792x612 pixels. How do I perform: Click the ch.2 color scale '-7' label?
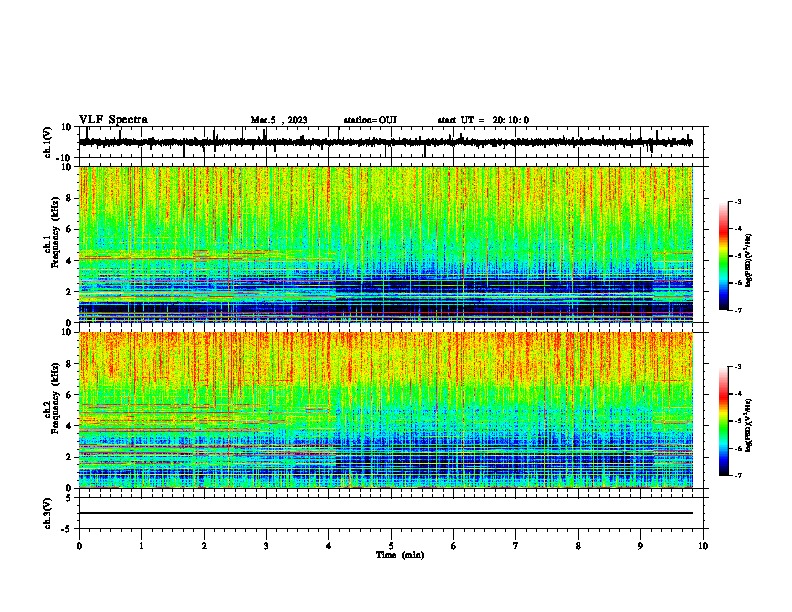737,476
